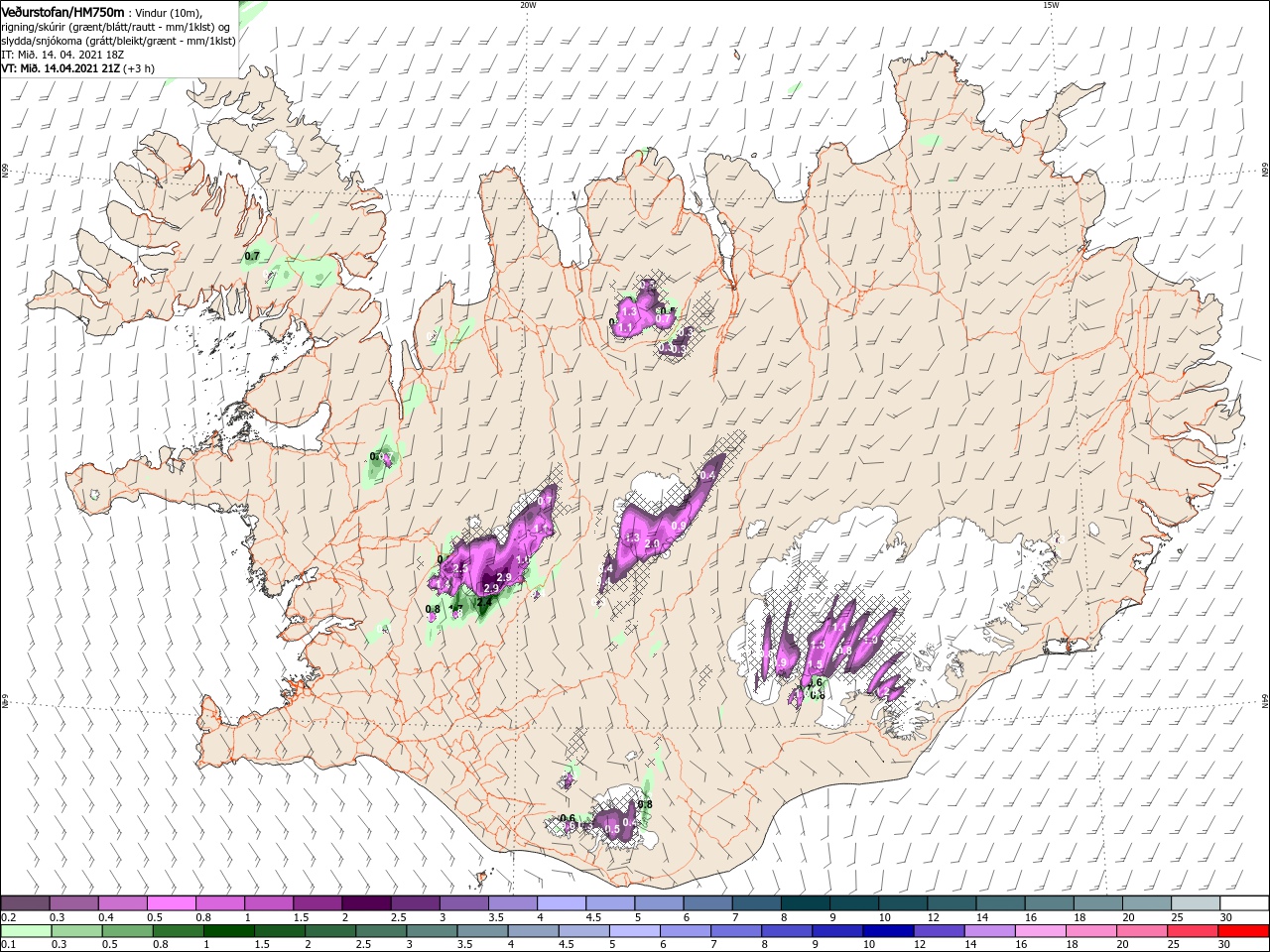Click the 'IT: Mið. 14. 04. 2021 18Z' line
Viewport: 1270px width, 952px height.
63,55
